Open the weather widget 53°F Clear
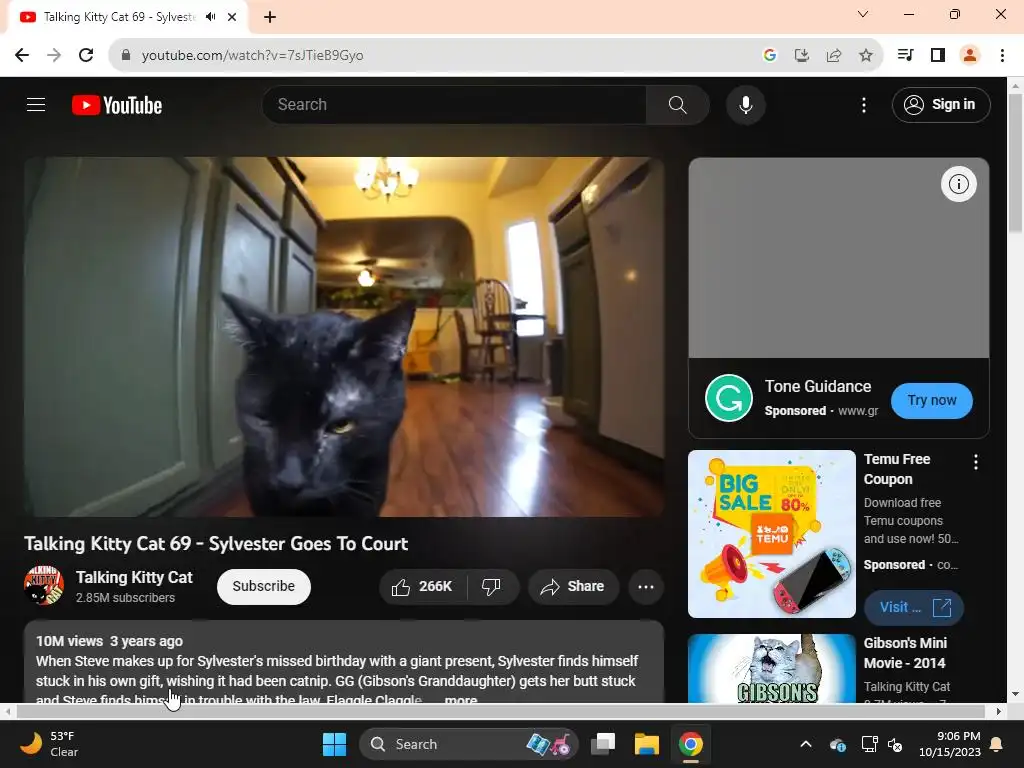The width and height of the screenshot is (1024, 768). point(48,744)
